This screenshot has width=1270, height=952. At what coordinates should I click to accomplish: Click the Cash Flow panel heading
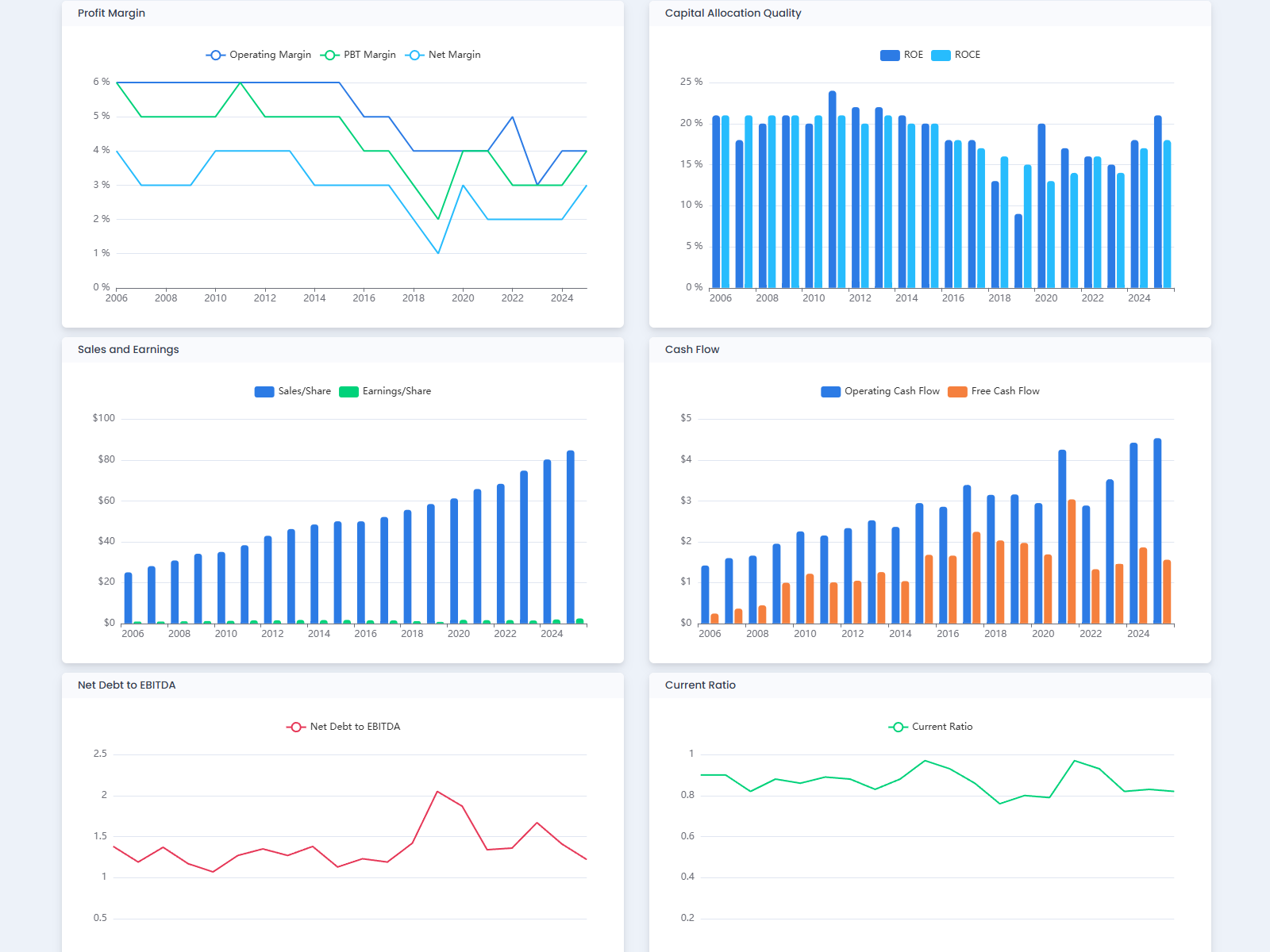[691, 350]
